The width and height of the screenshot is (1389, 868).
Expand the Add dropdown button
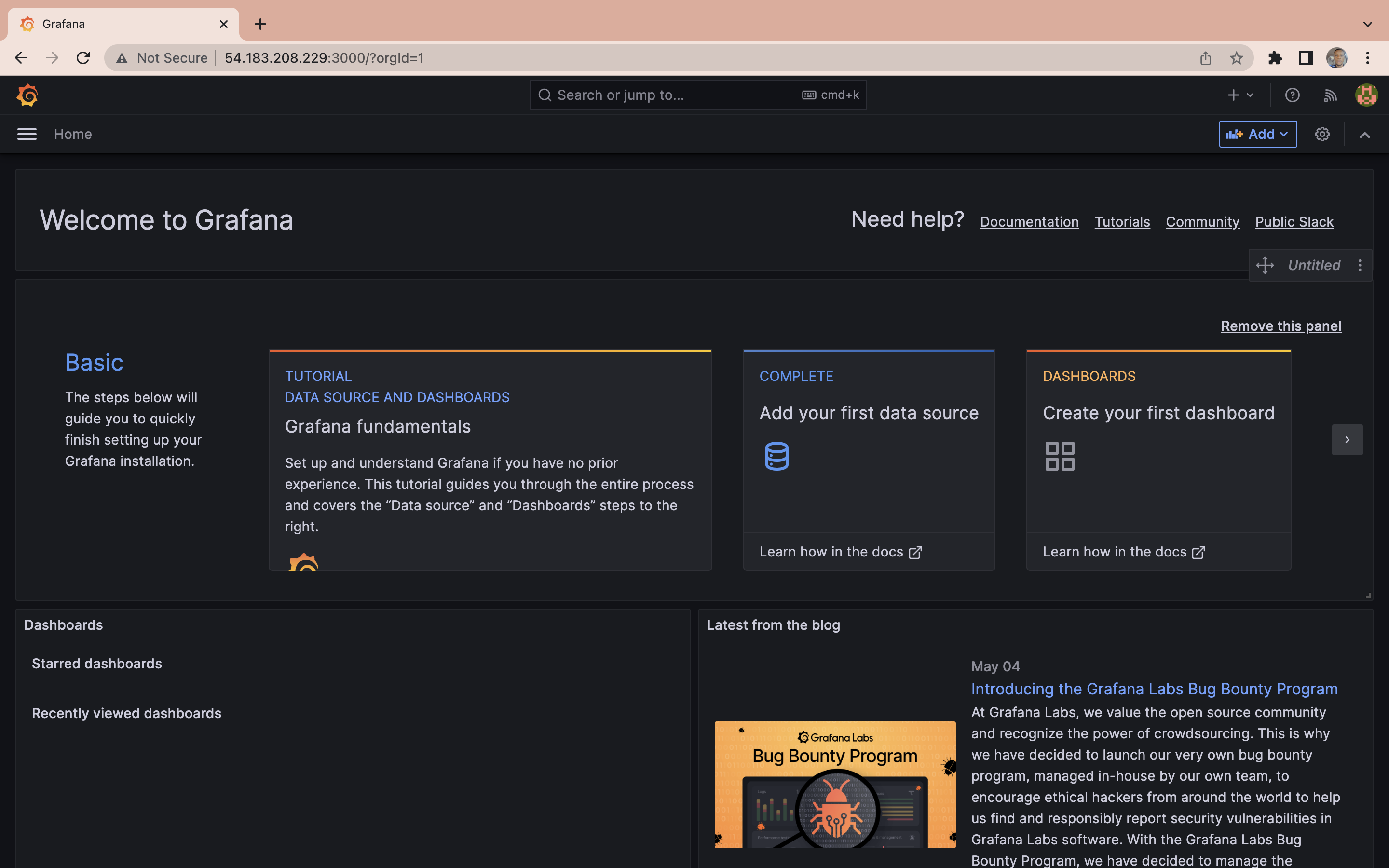1257,134
